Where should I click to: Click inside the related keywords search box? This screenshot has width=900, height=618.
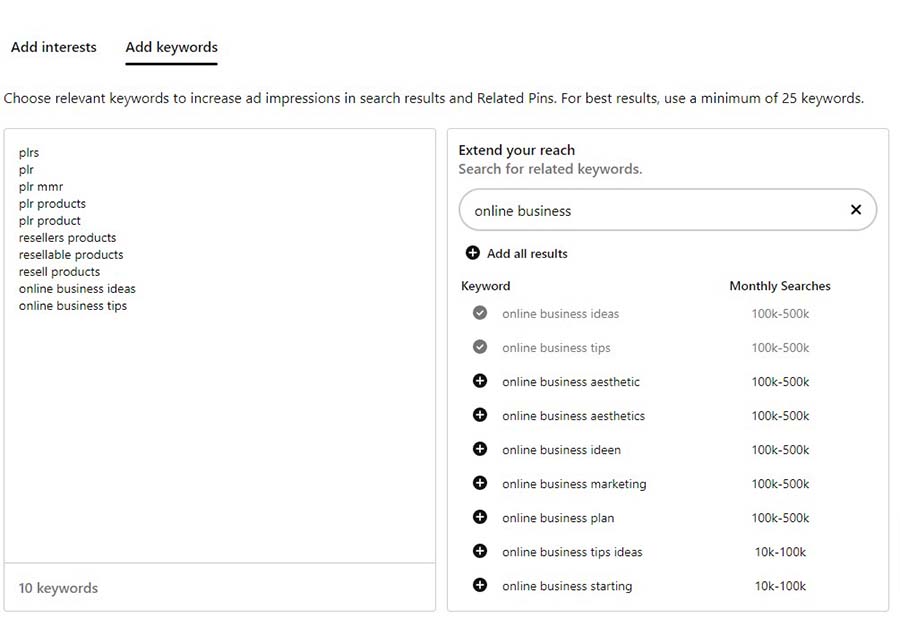coord(650,210)
